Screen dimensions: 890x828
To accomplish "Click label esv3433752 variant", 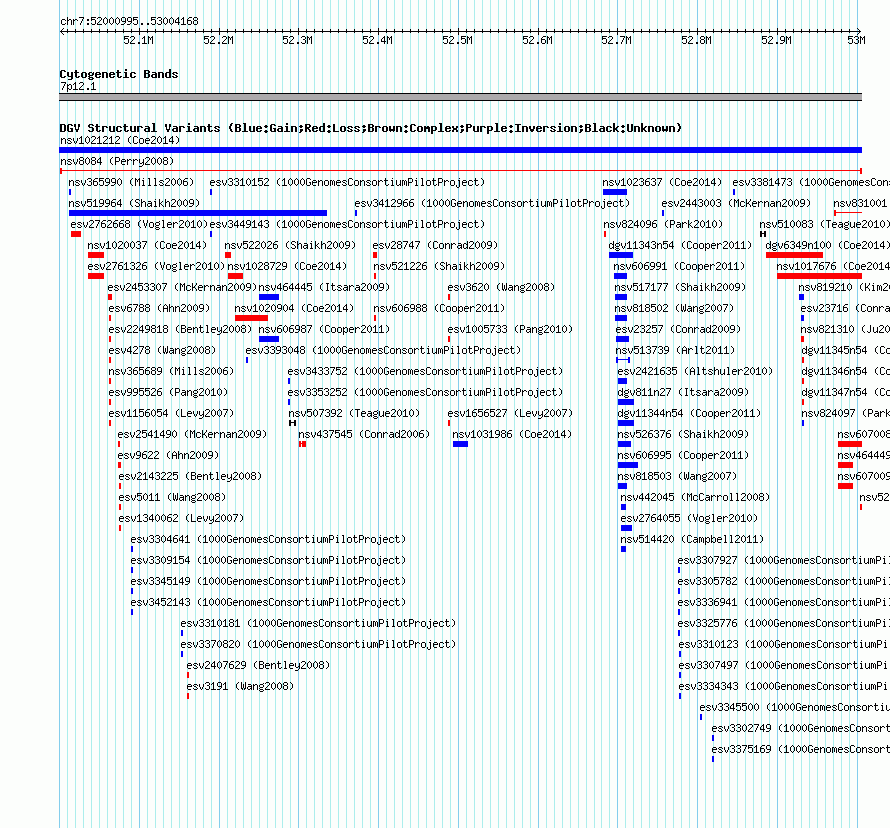I will point(425,371).
